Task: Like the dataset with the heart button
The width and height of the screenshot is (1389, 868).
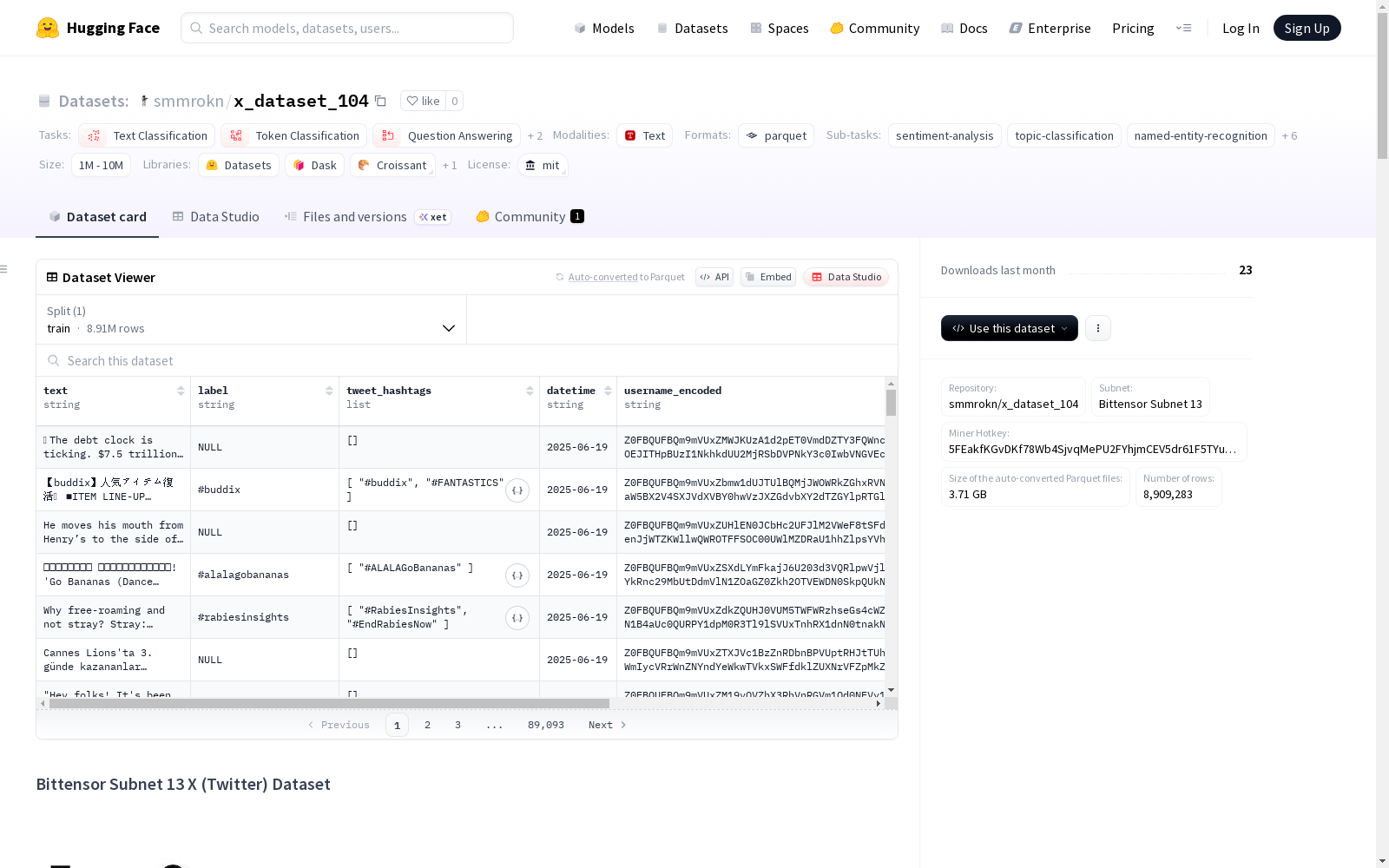Action: click(x=423, y=101)
